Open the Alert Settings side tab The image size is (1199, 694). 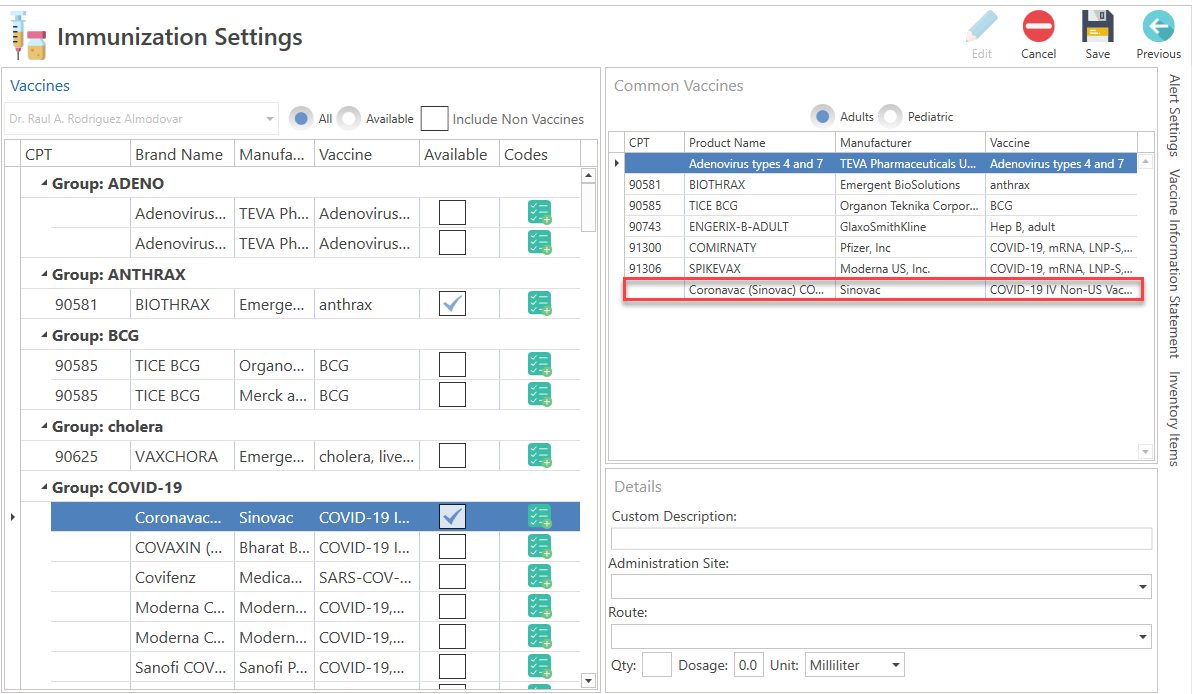click(1175, 115)
